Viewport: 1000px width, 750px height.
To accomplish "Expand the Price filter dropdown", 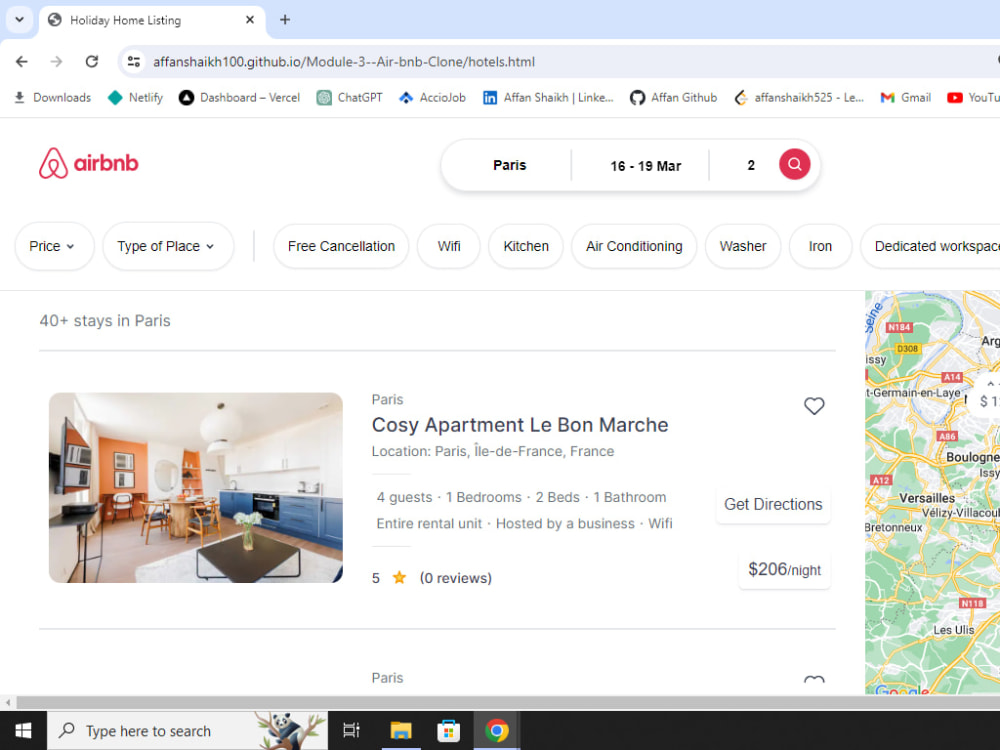I will [54, 246].
